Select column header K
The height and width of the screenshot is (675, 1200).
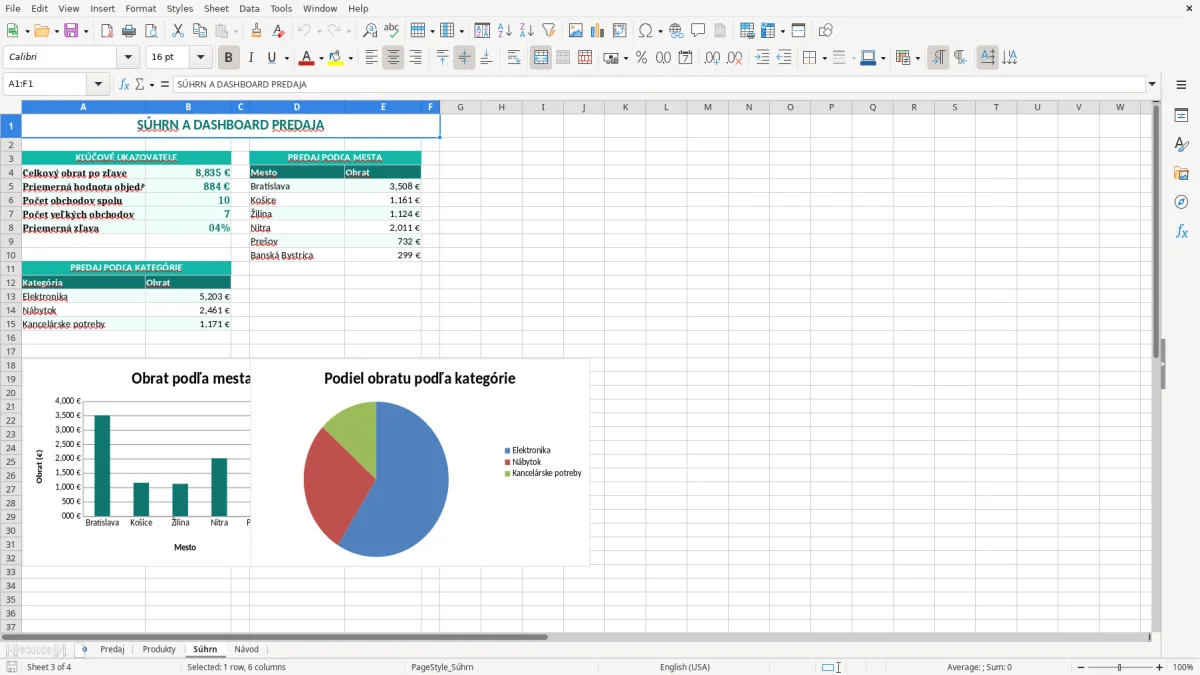click(625, 107)
